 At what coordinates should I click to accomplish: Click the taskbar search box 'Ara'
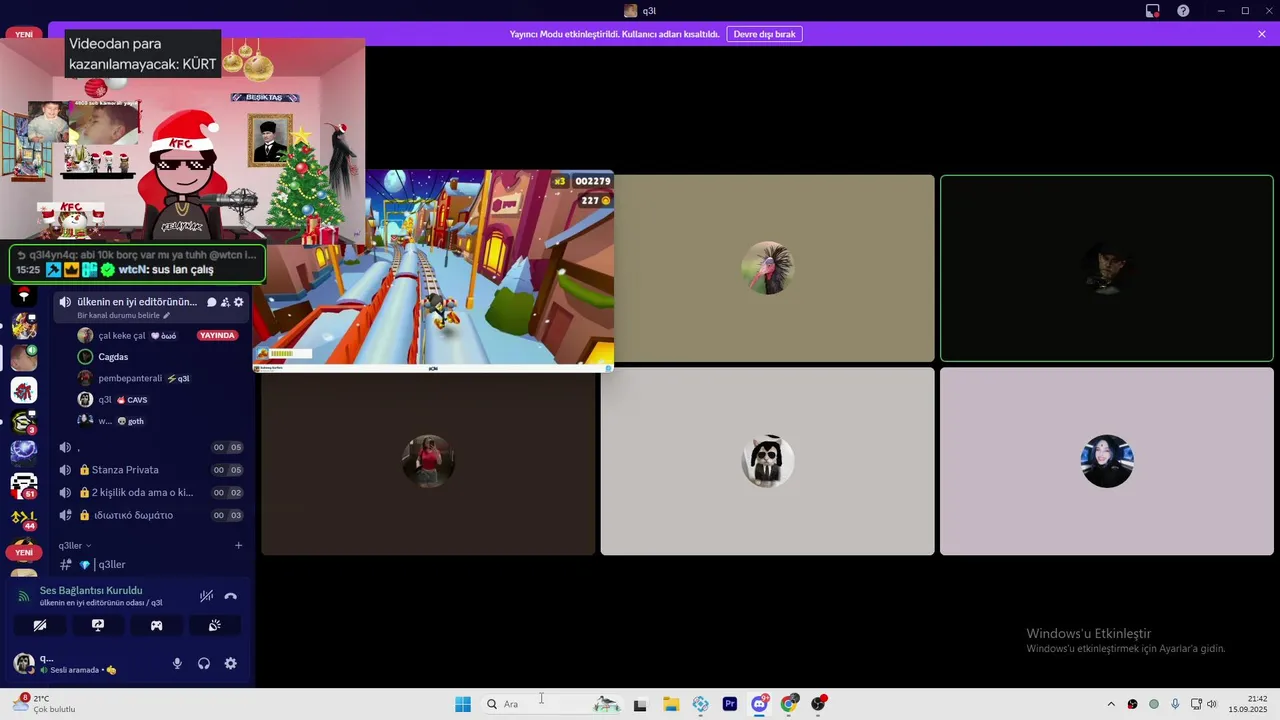[x=552, y=704]
